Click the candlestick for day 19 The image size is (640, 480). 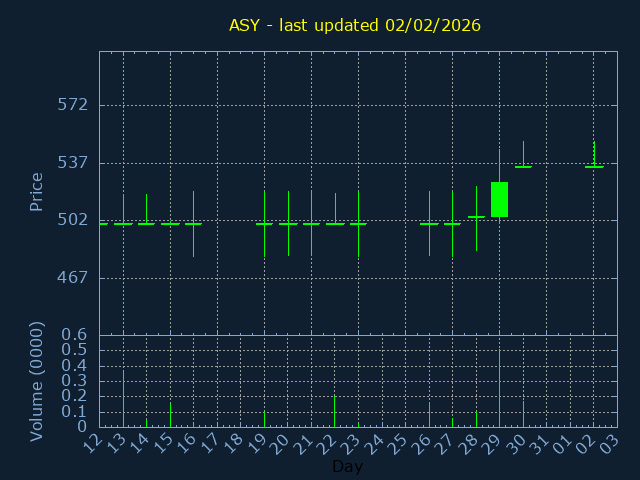[264, 224]
